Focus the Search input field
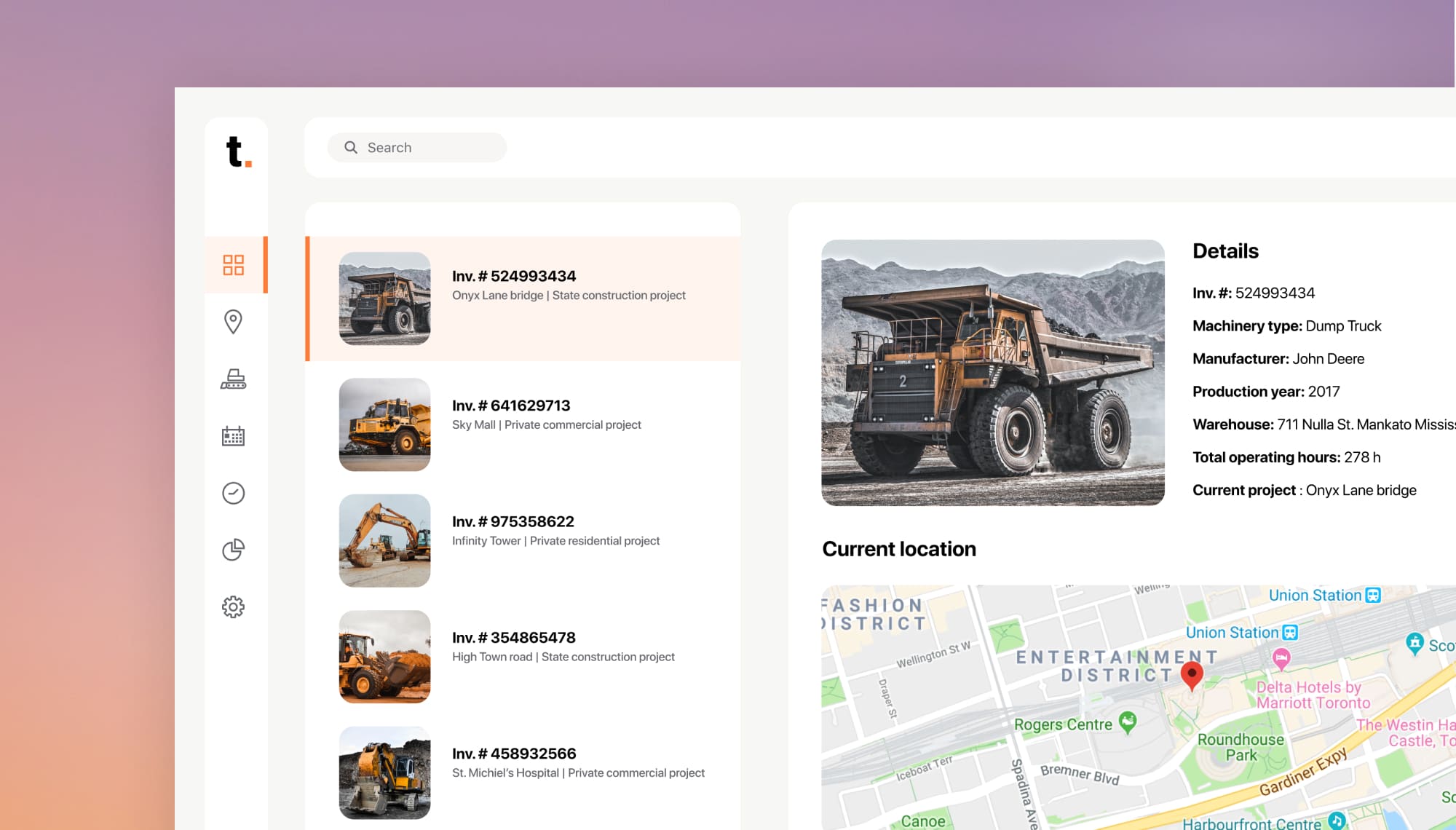Viewport: 1456px width, 830px height. click(417, 147)
